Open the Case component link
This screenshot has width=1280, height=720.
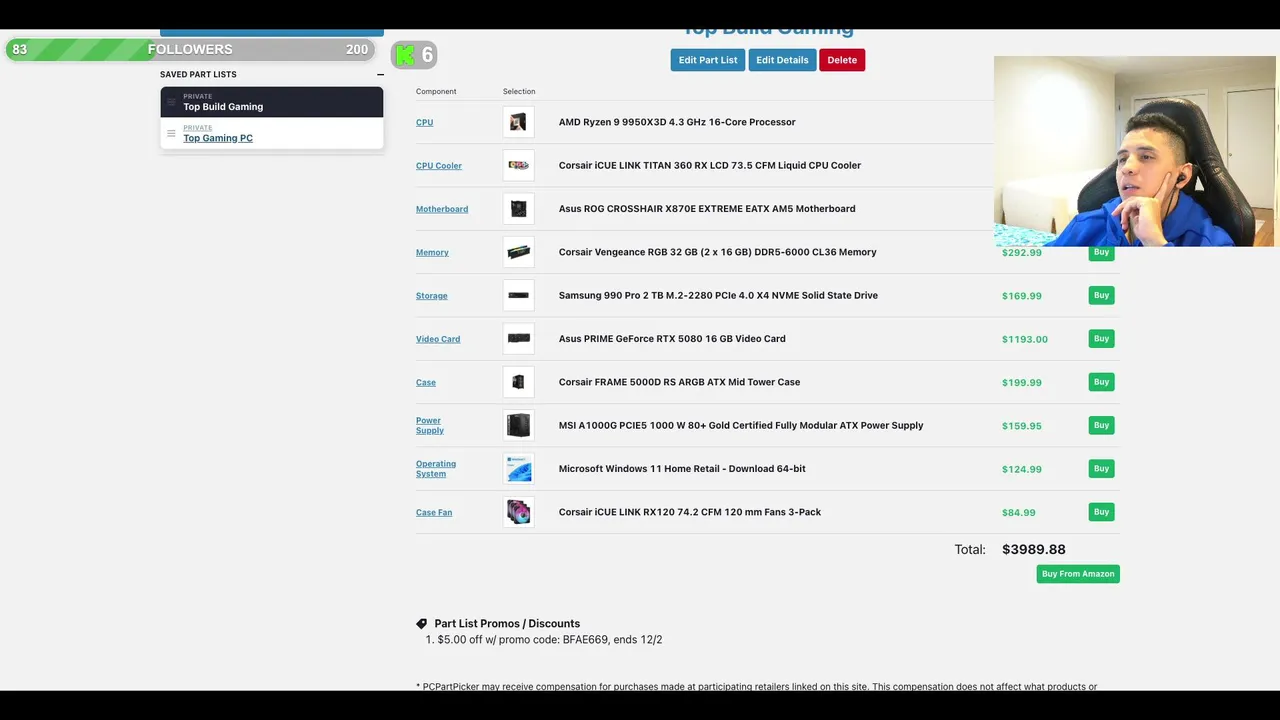(x=426, y=382)
